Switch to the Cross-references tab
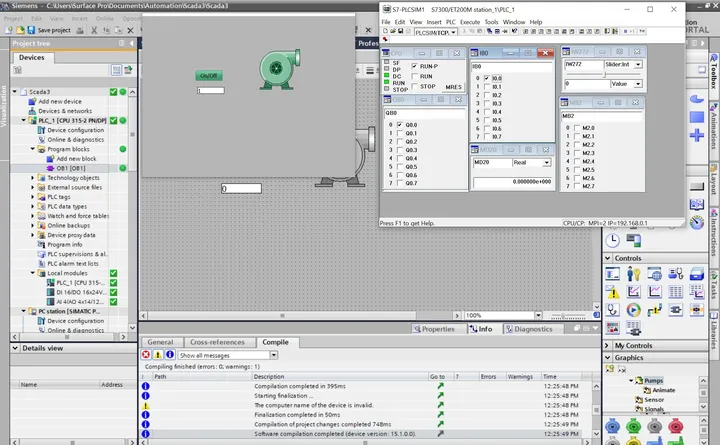 pos(217,342)
